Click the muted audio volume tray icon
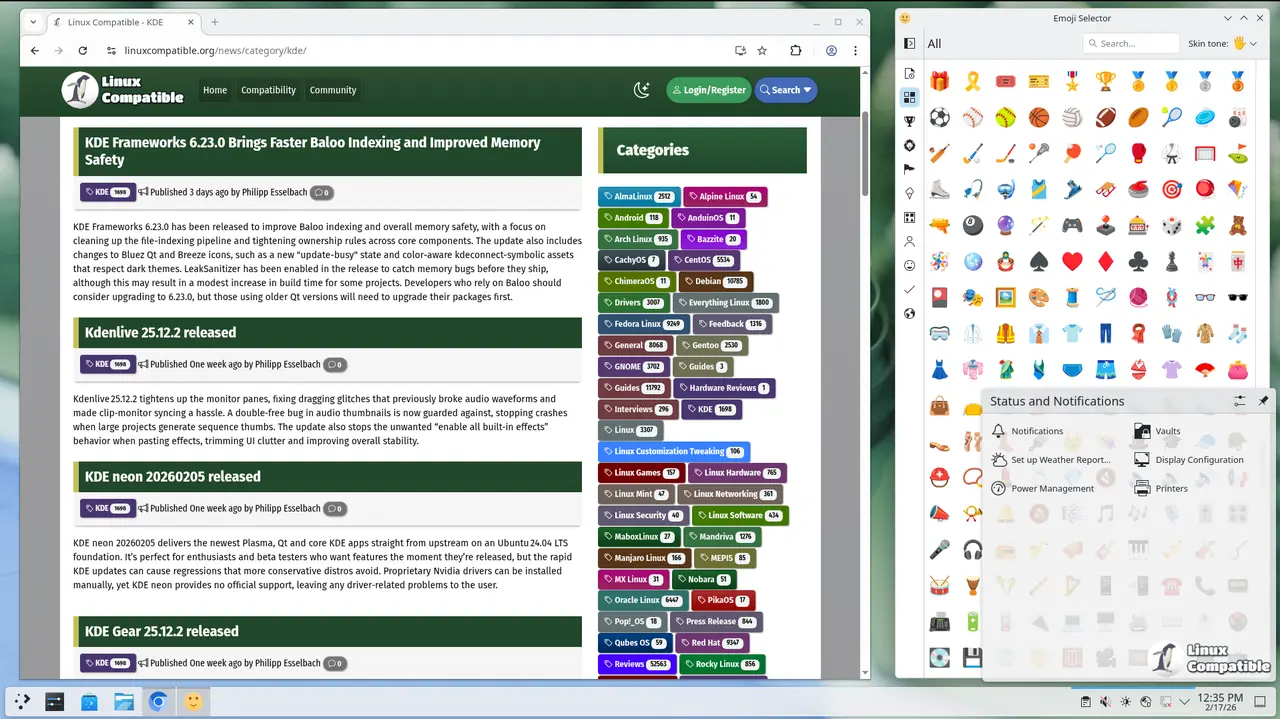1280x719 pixels. pos(1106,702)
